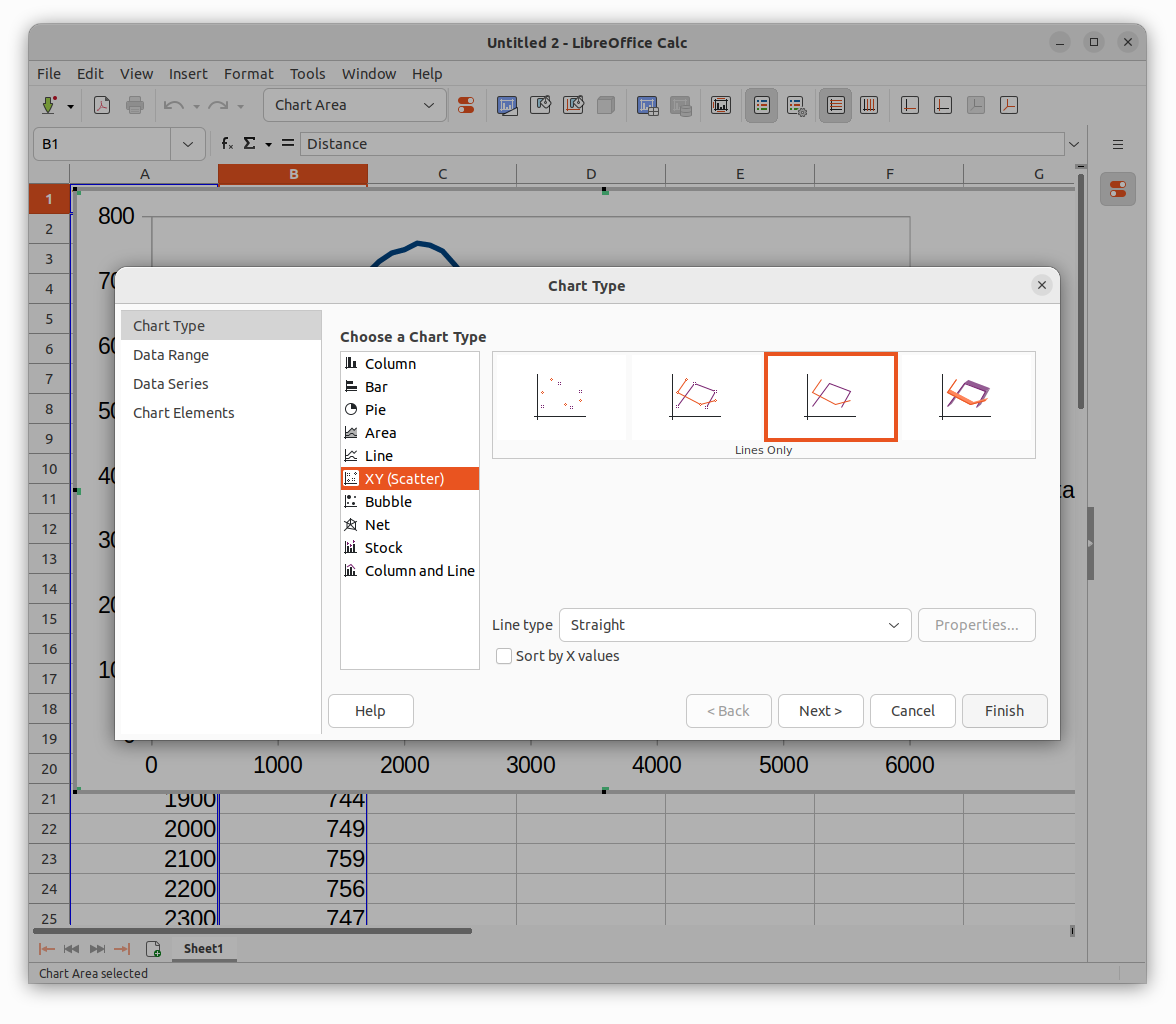
Task: Click the Sheet1 tab
Action: tap(203, 949)
